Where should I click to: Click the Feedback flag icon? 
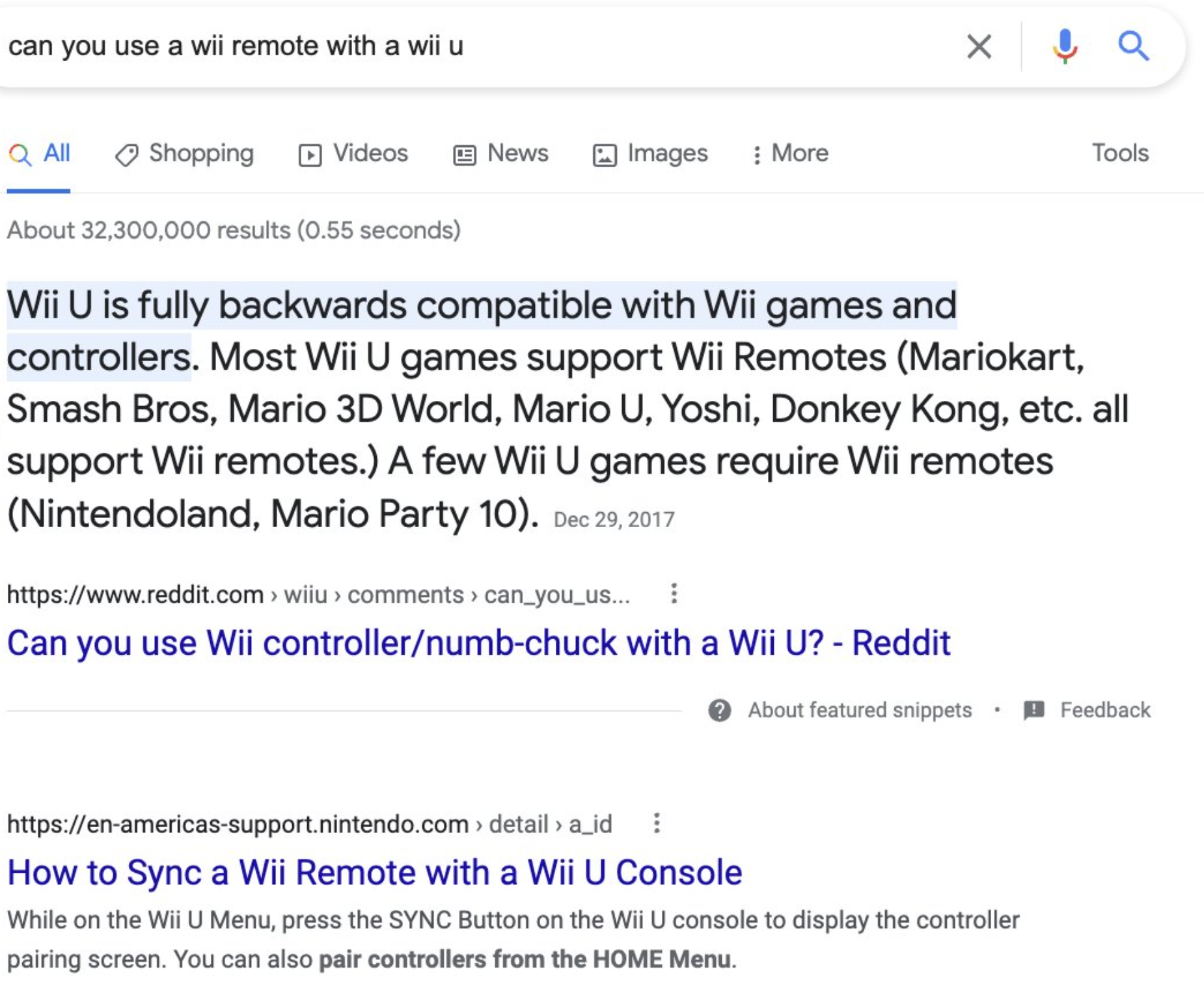(x=1033, y=710)
